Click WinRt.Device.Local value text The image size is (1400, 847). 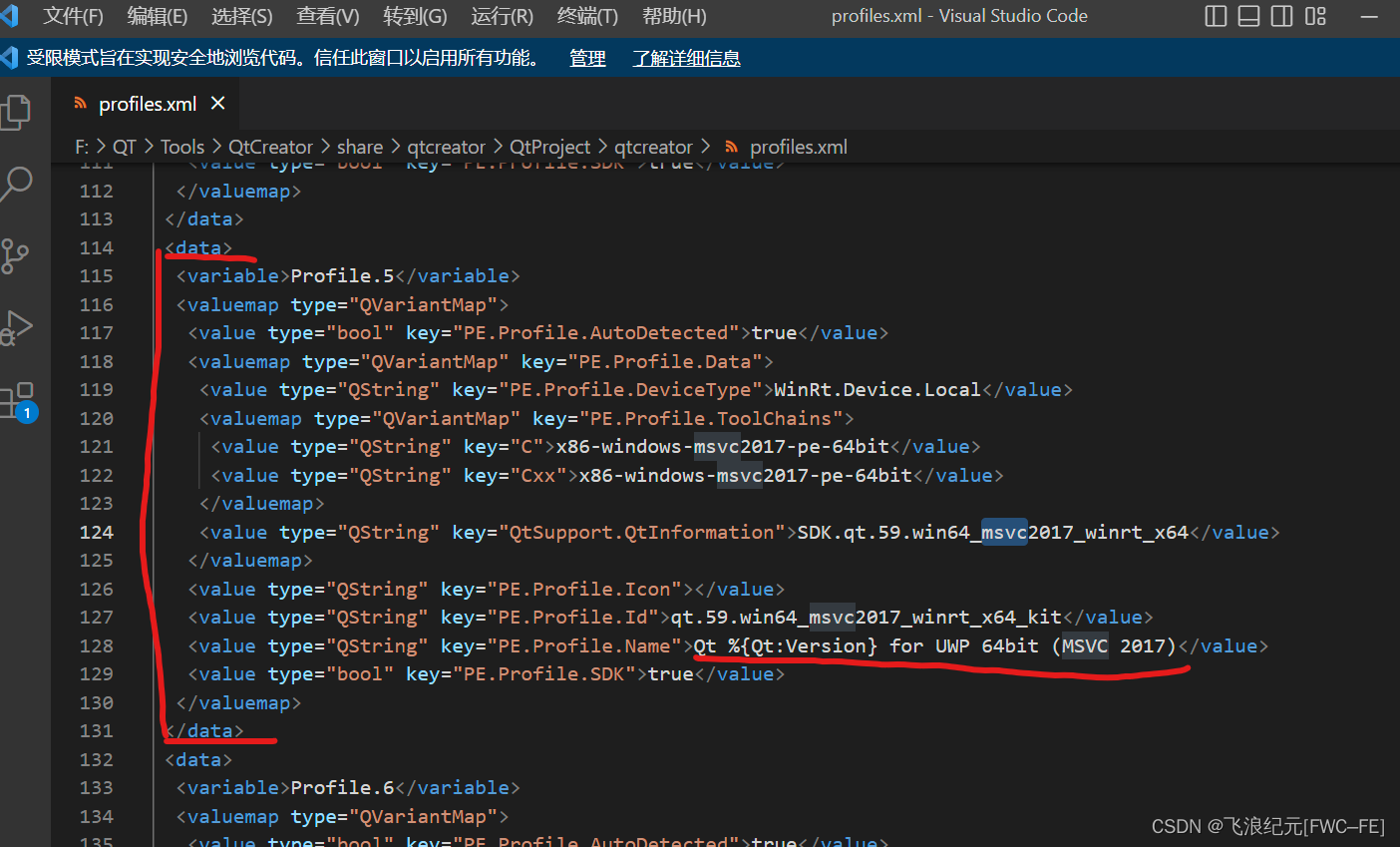coord(877,389)
